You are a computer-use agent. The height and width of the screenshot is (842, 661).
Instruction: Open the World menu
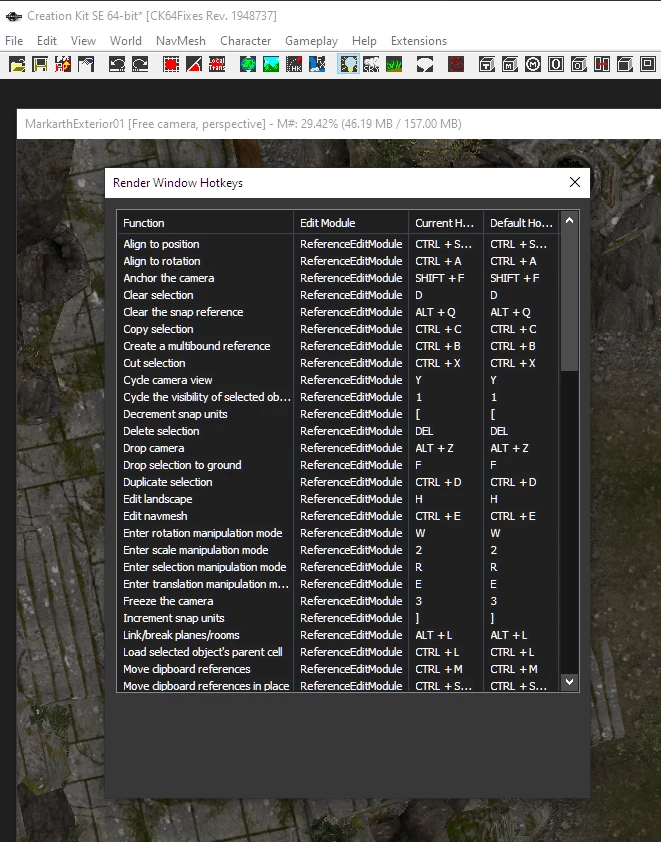point(126,41)
